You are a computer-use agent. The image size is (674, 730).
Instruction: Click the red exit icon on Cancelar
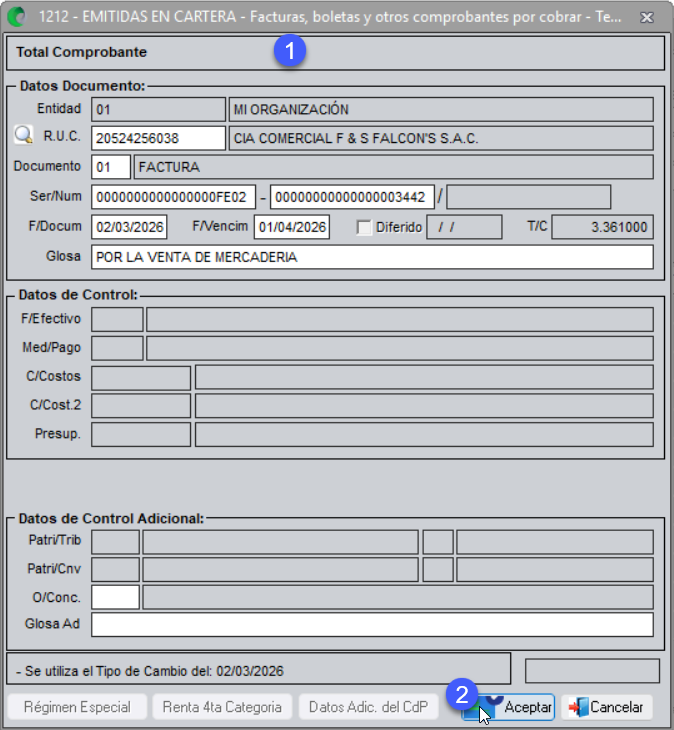point(578,707)
